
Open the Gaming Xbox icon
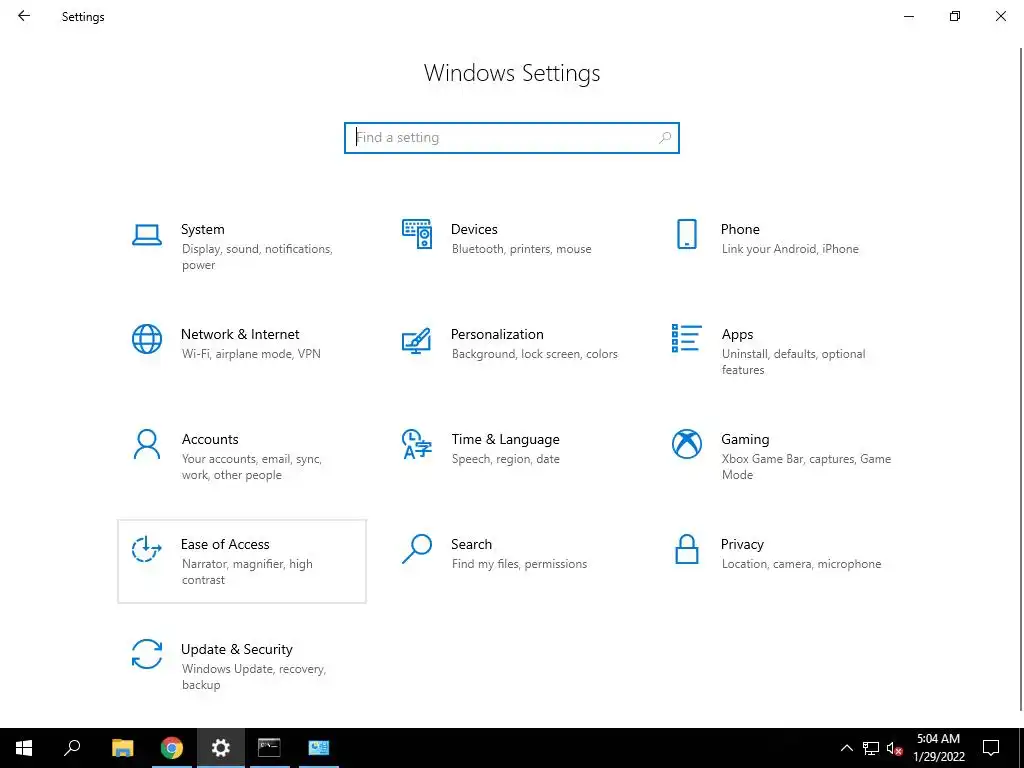click(686, 444)
